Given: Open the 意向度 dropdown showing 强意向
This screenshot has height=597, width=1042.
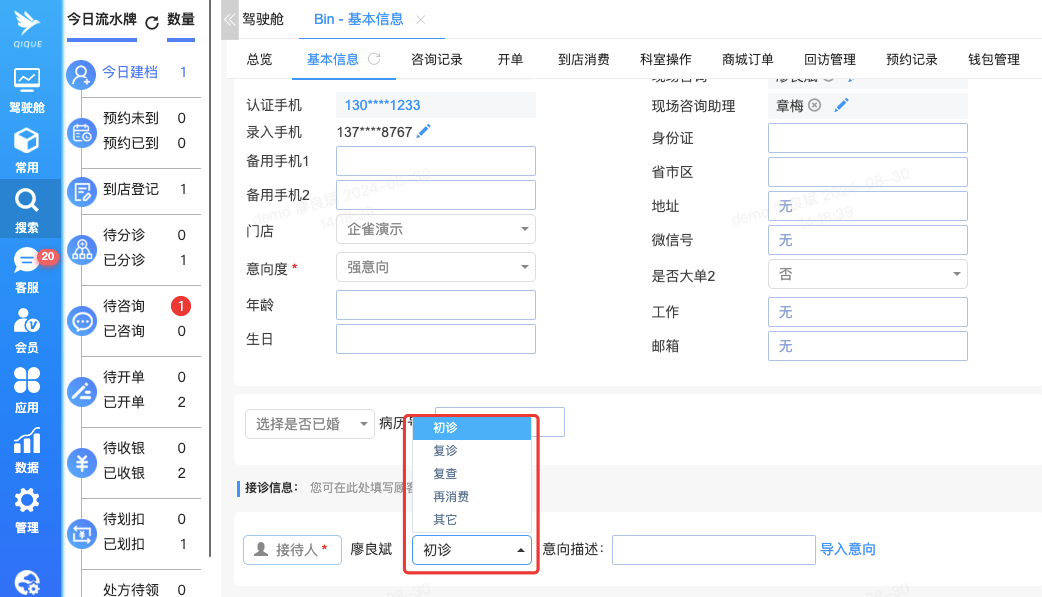Looking at the screenshot, I should tap(436, 267).
